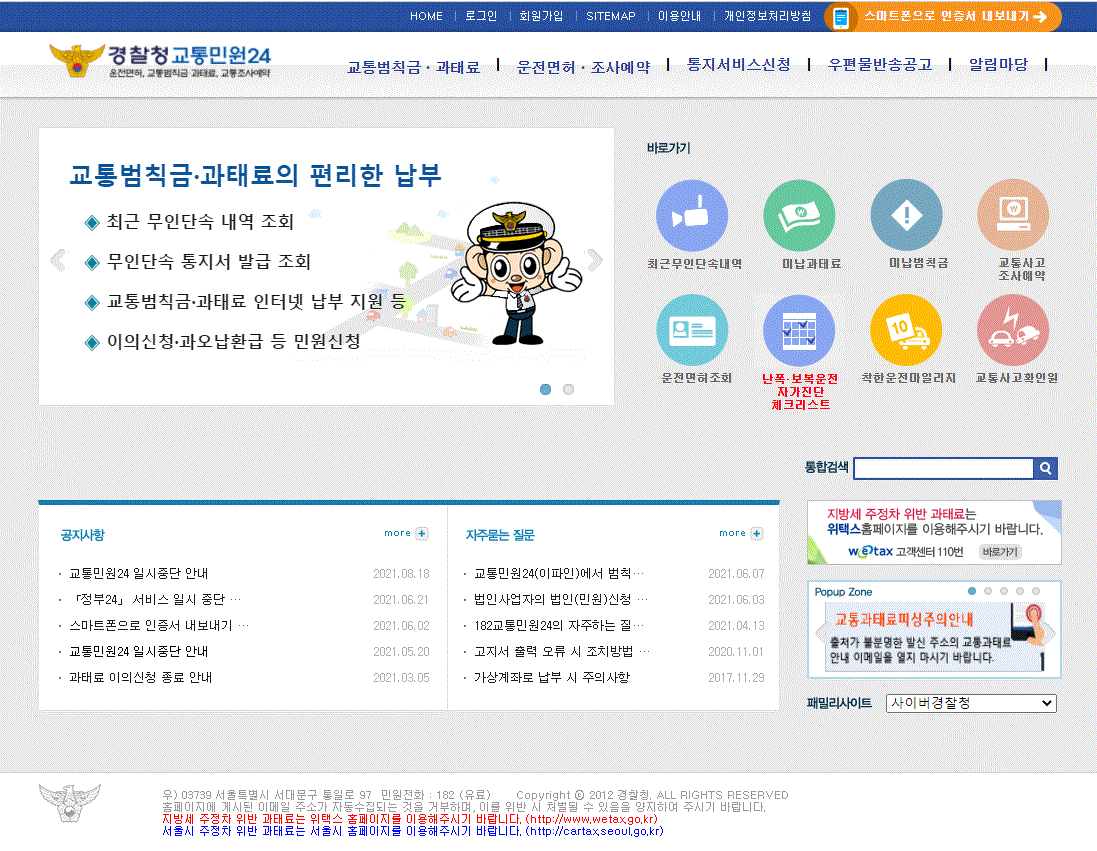
Task: Click the 로그인 link
Action: (x=481, y=16)
